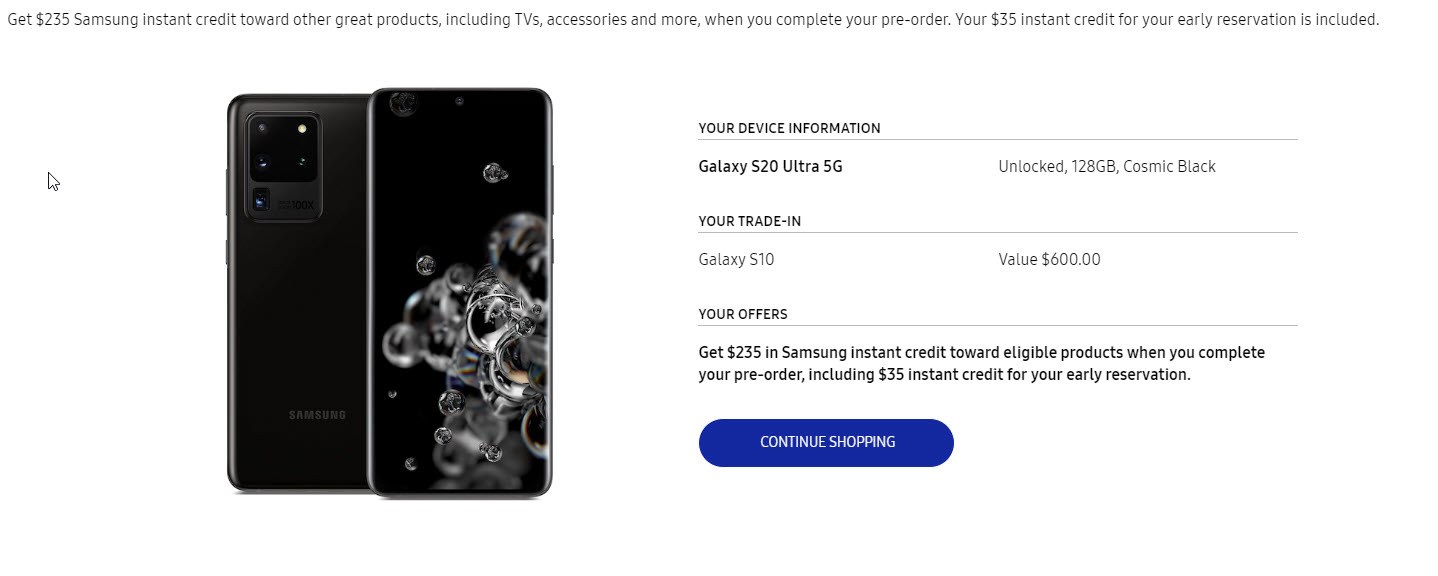The width and height of the screenshot is (1438, 576).
Task: Click the Galaxy S10 trade-in label
Action: 736,260
